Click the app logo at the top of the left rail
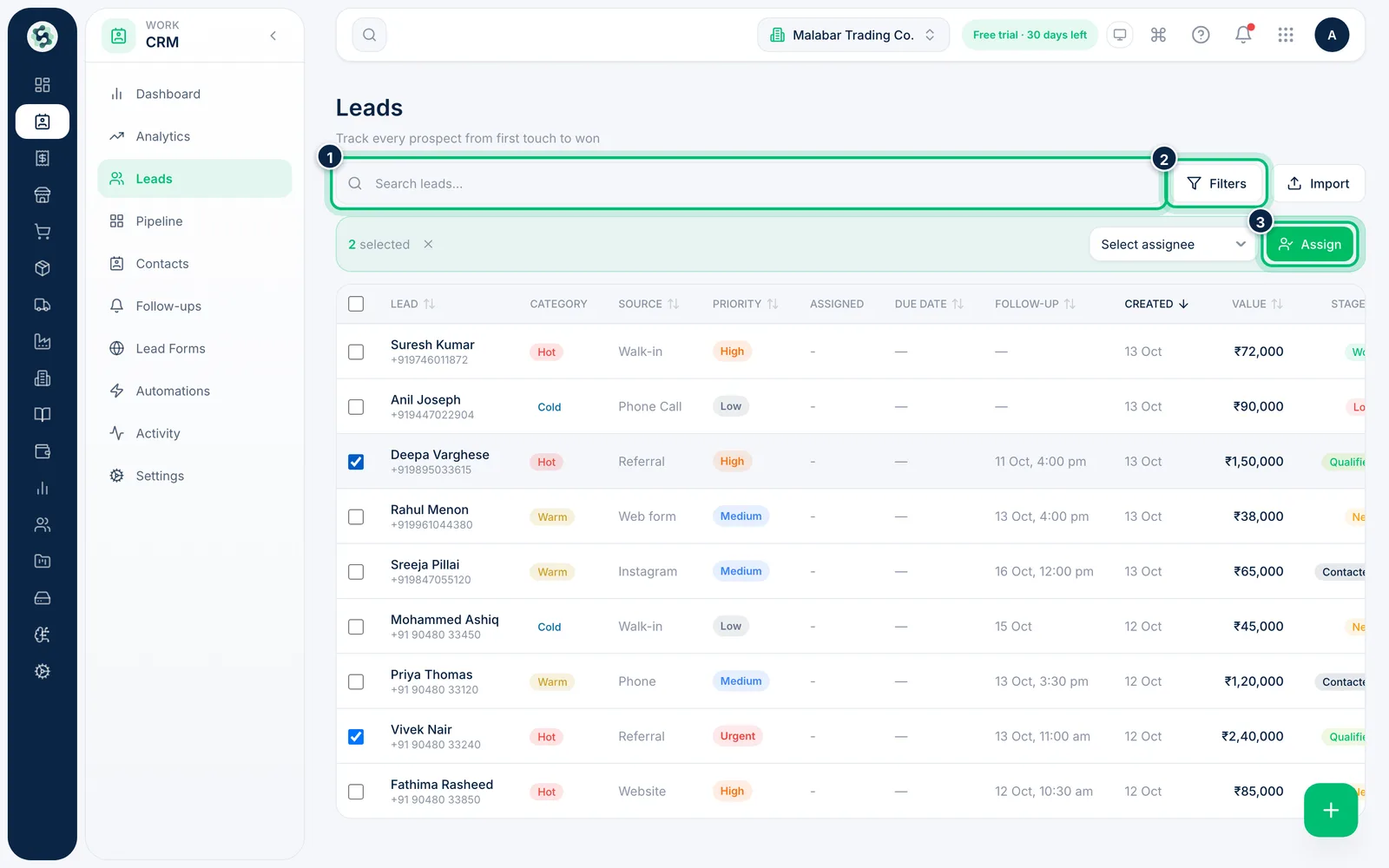The image size is (1389, 868). click(x=43, y=36)
